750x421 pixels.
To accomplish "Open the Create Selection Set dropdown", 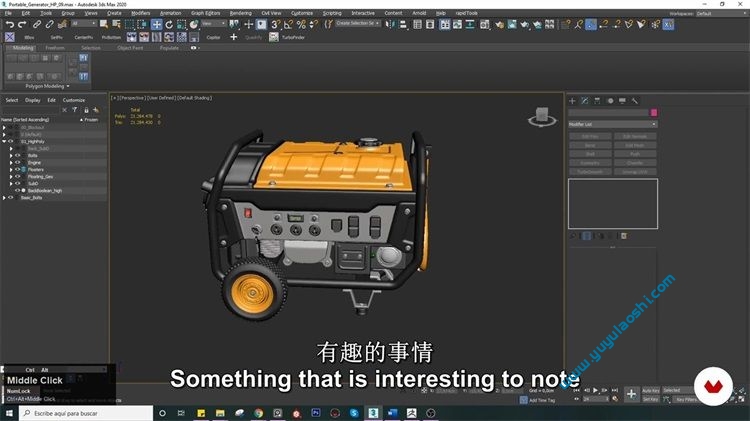I will click(x=358, y=23).
